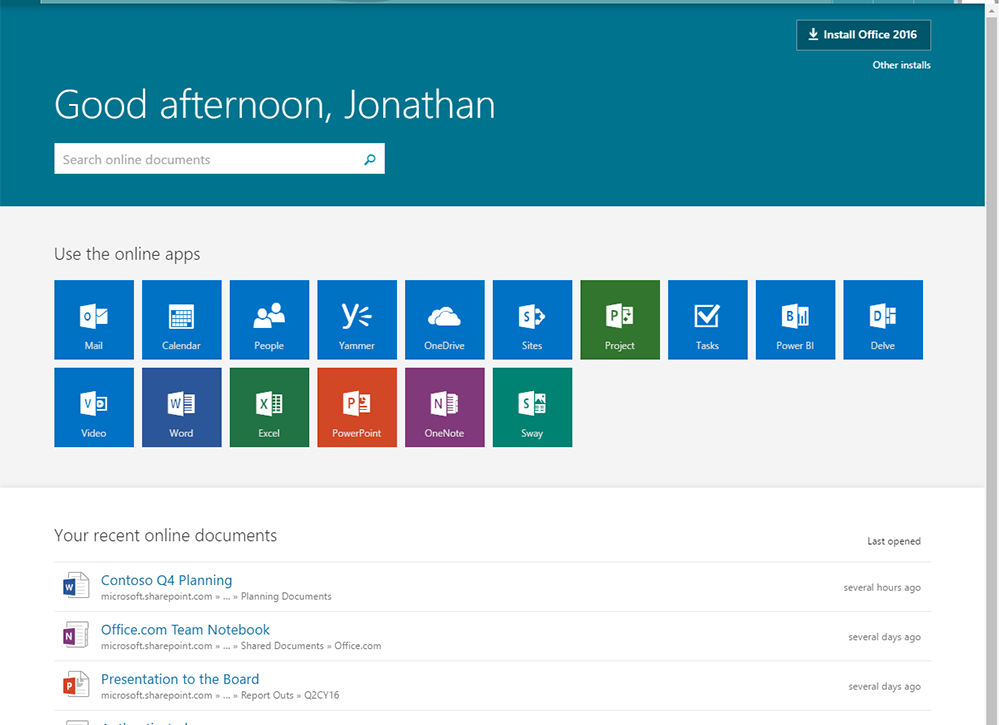Click the search magnifier icon
Screen dimensions: 1000x725
tap(370, 159)
